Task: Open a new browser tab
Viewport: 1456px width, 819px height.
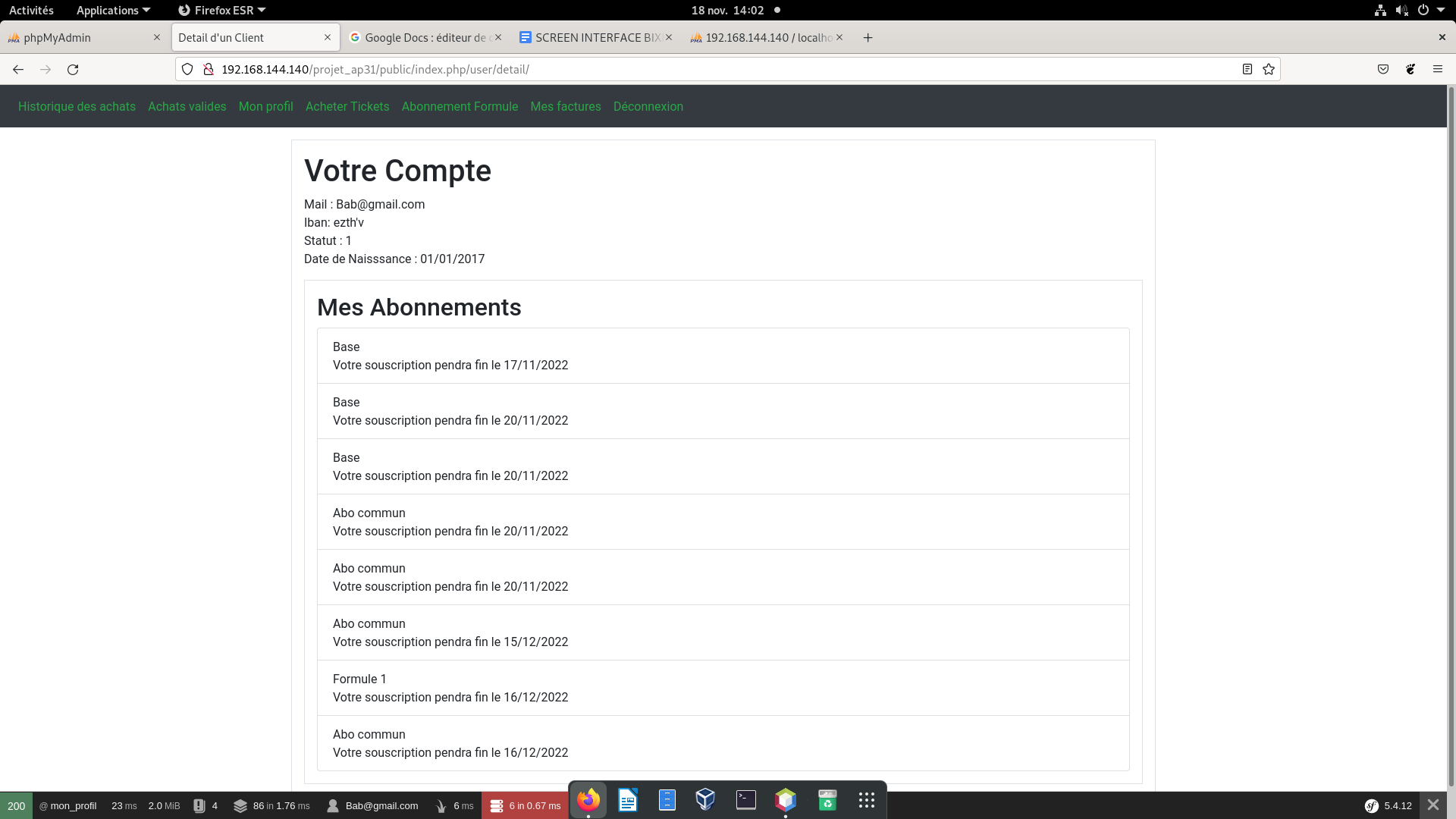Action: (868, 37)
